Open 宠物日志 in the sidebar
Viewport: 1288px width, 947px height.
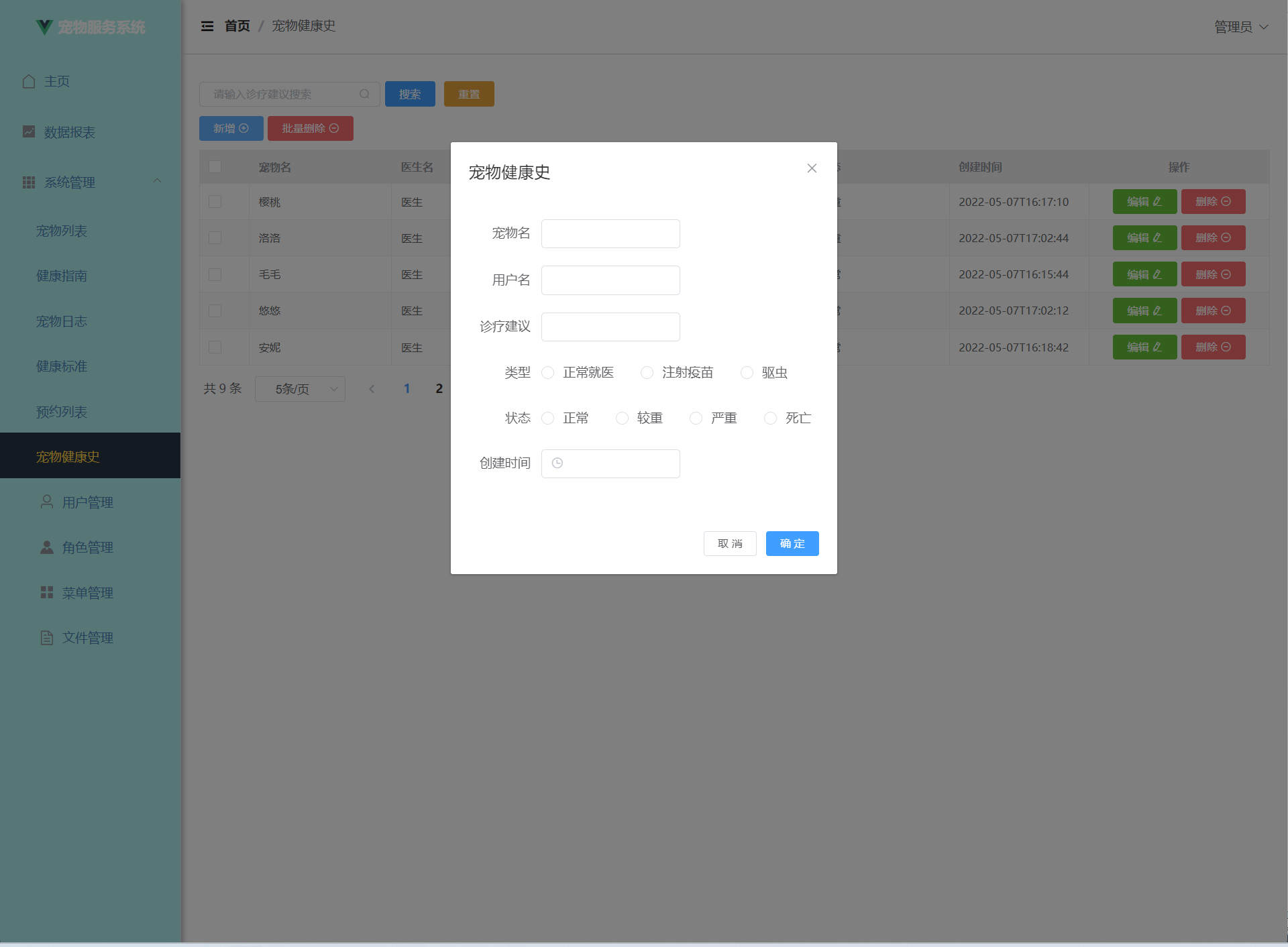coord(62,321)
